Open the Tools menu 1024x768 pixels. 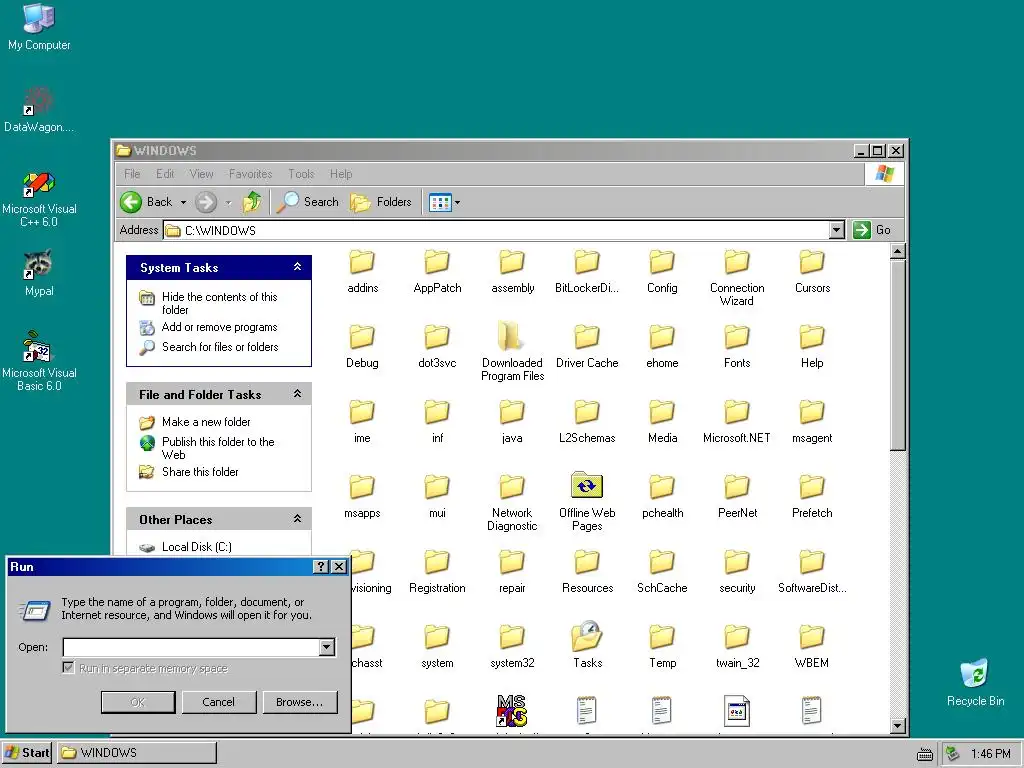tap(301, 174)
